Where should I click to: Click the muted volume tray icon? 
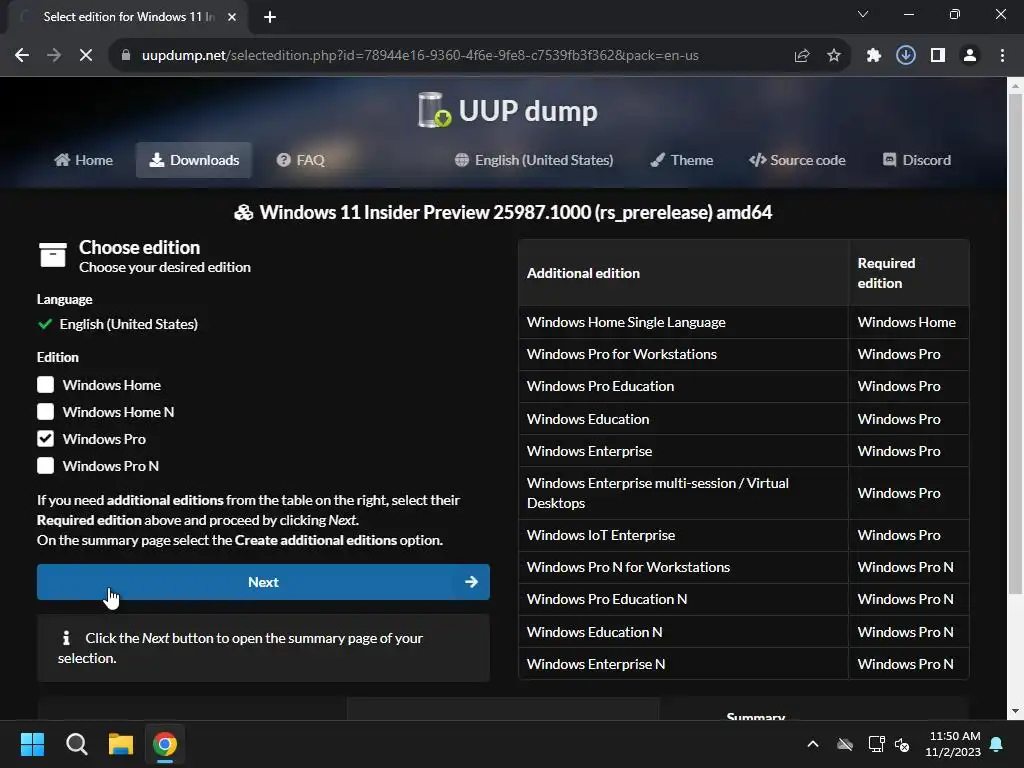pyautogui.click(x=902, y=744)
